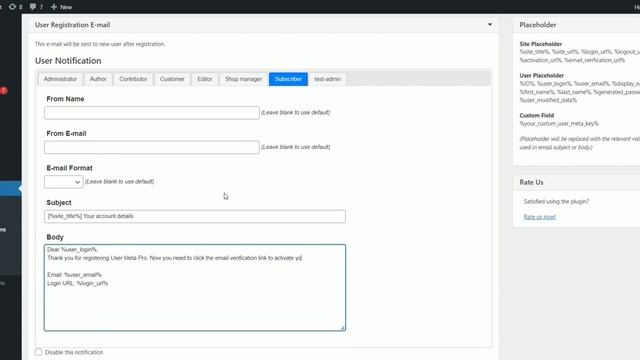
Task: Click the User Notification heading
Action: point(68,61)
